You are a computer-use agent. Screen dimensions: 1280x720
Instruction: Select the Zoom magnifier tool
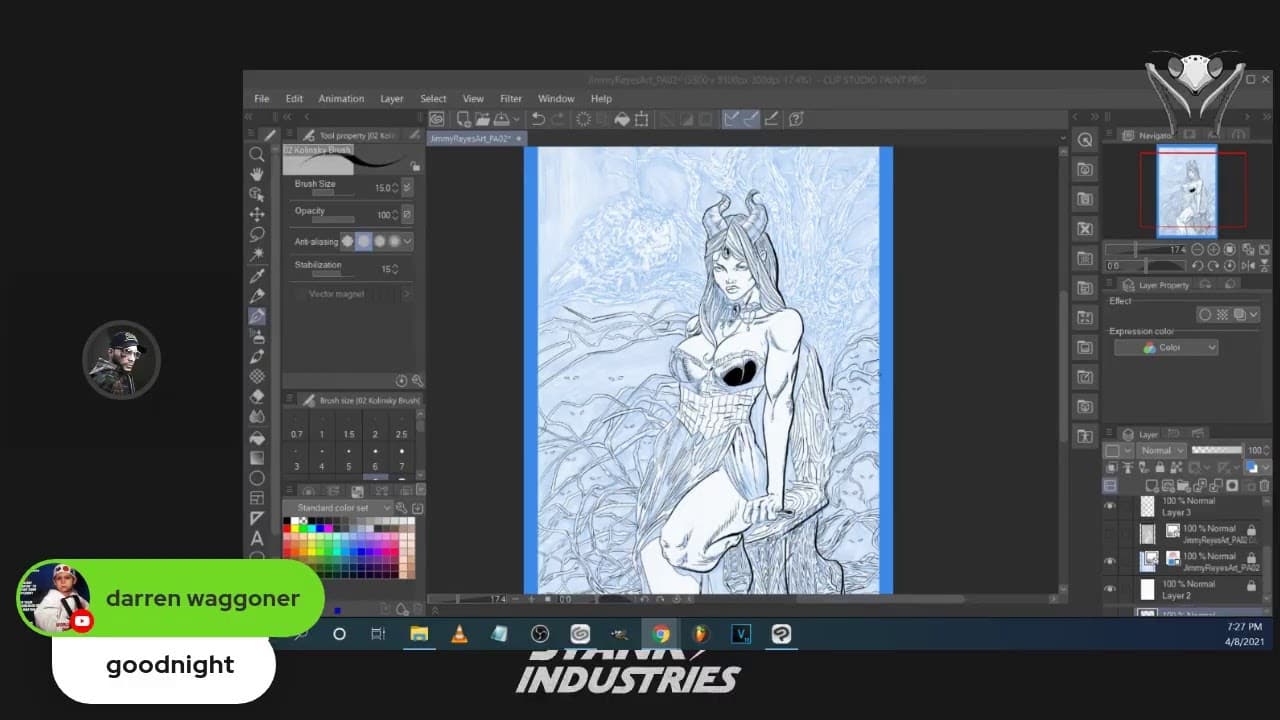257,154
